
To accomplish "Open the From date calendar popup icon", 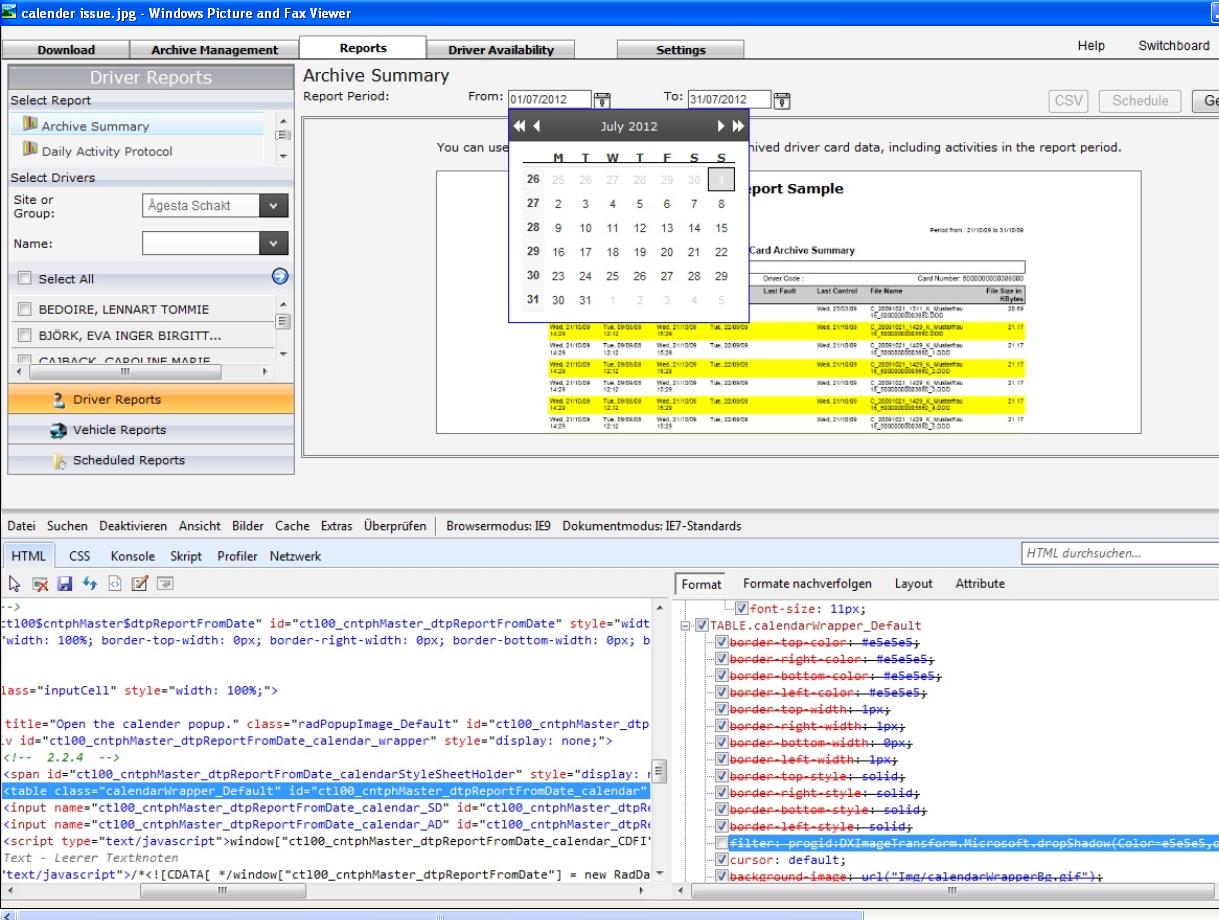I will (602, 99).
